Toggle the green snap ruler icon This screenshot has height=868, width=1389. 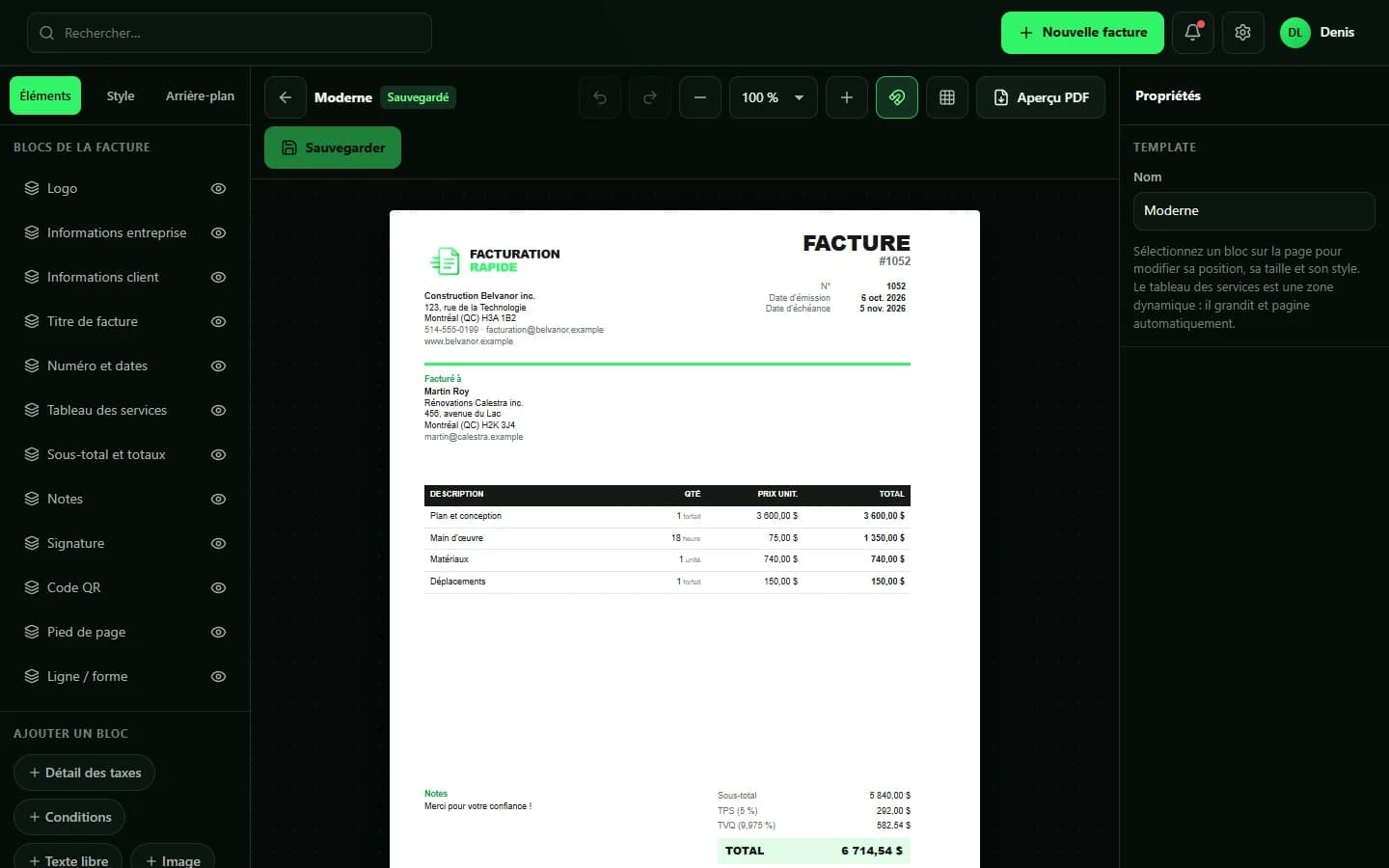click(x=896, y=97)
